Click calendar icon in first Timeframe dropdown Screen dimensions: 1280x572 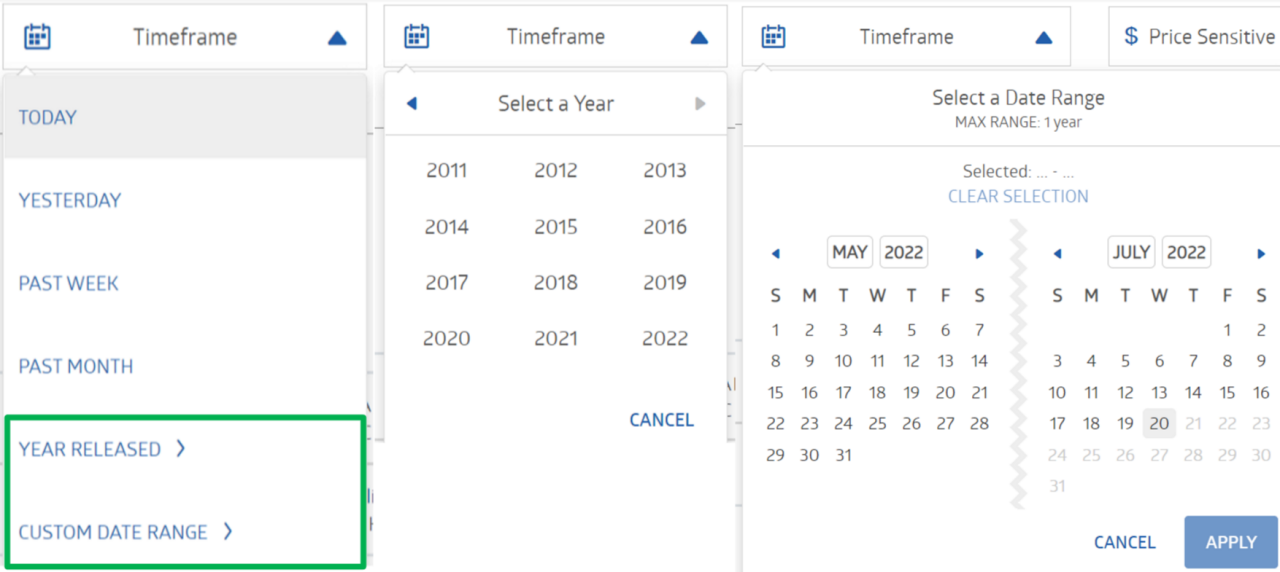point(37,37)
